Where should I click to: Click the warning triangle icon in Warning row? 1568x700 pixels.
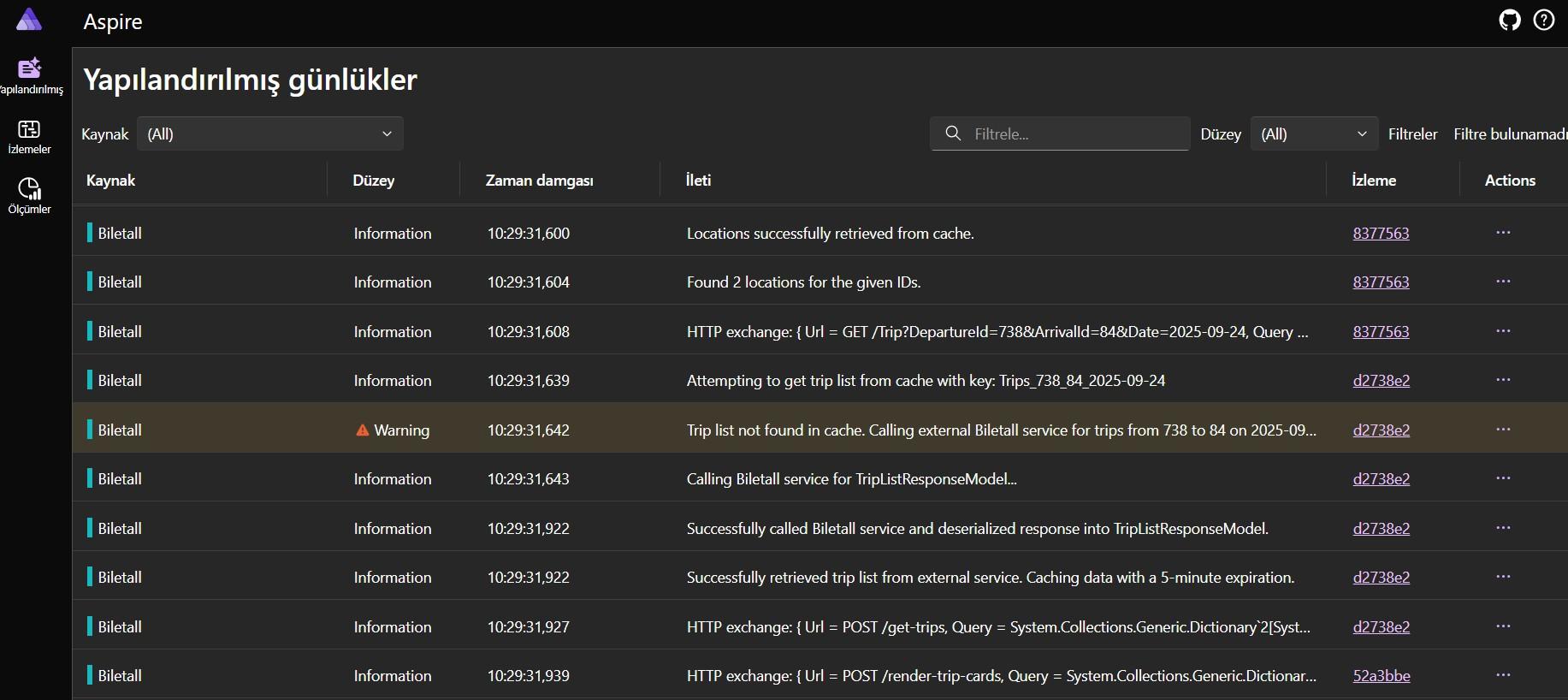pyautogui.click(x=363, y=430)
